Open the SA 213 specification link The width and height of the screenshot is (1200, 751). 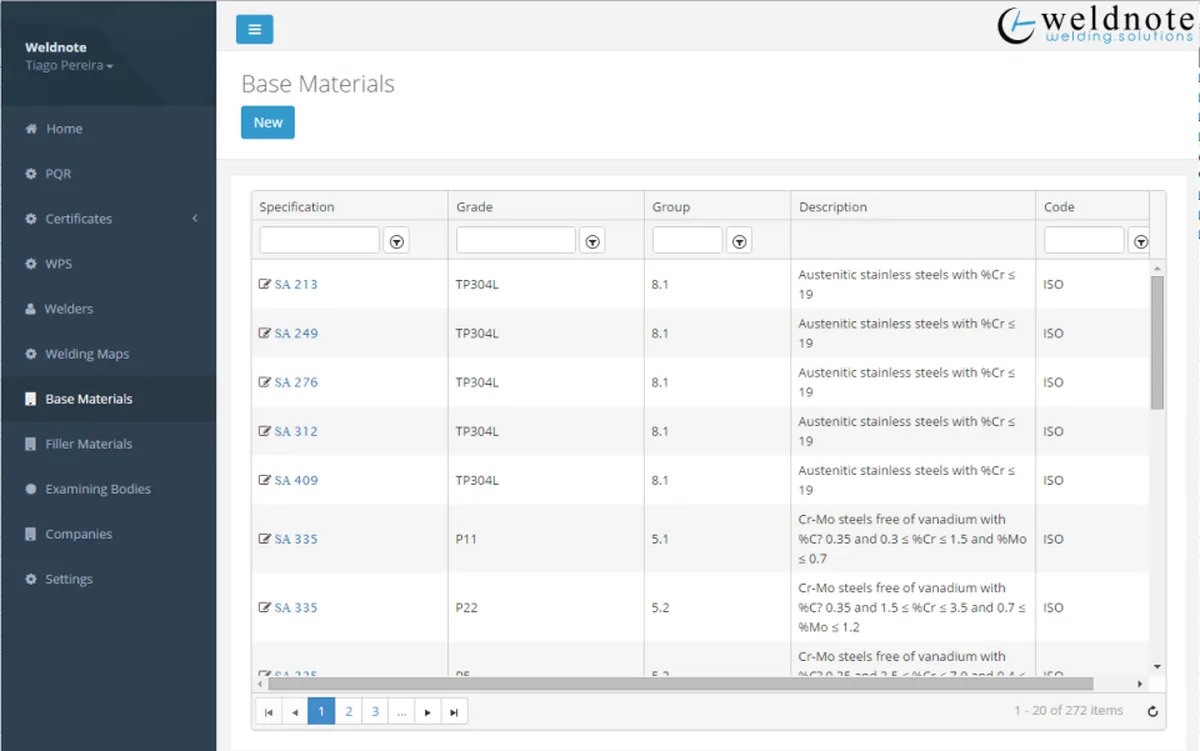pos(296,284)
